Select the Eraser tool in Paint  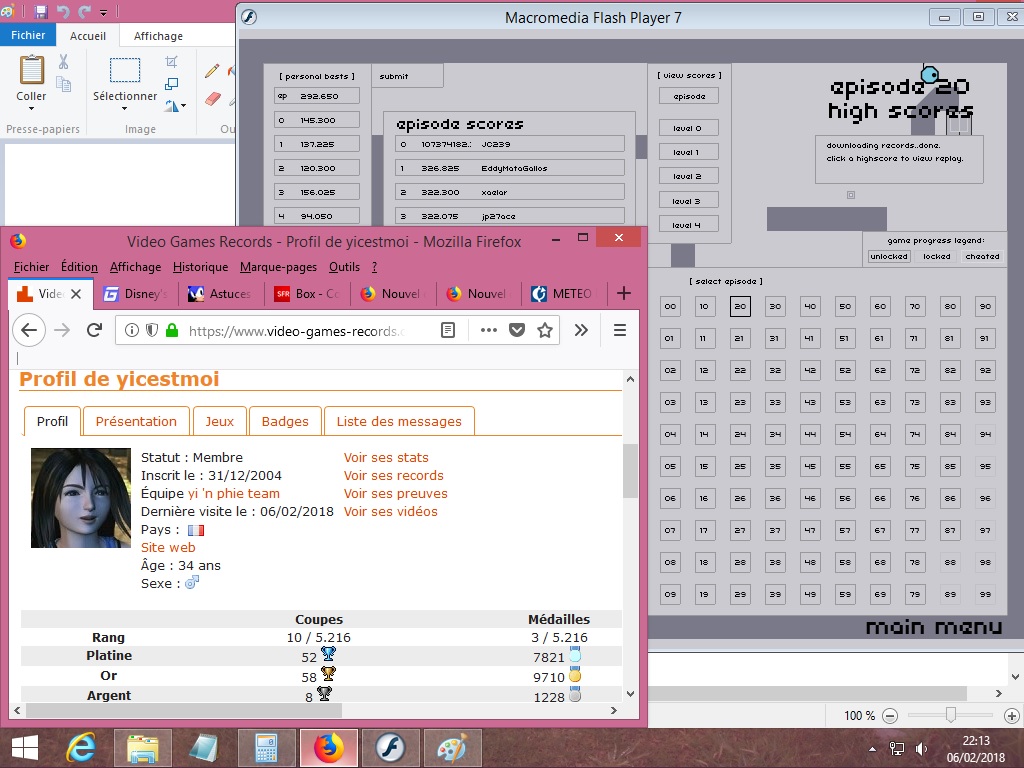212,98
